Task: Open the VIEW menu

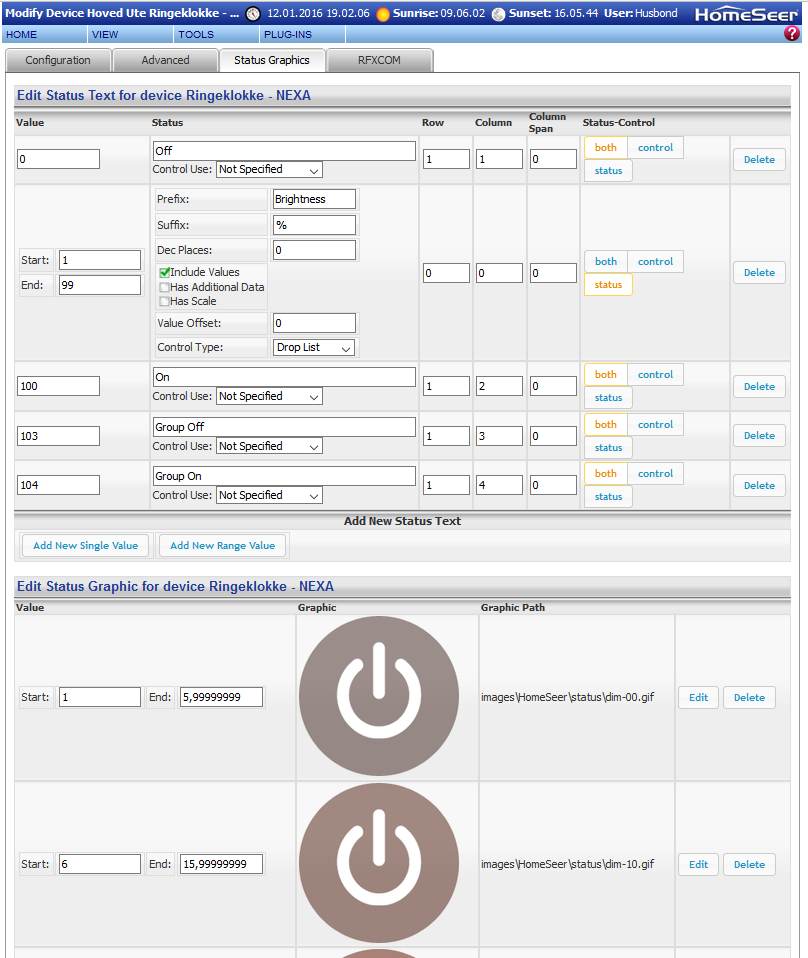Action: click(x=131, y=34)
